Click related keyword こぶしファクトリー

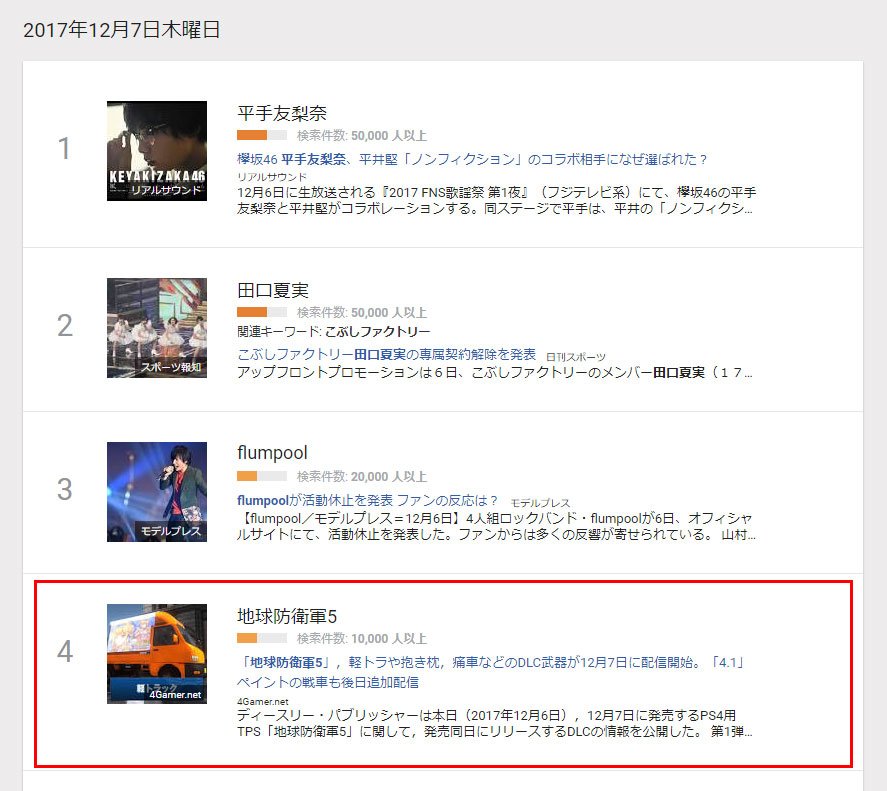(x=377, y=332)
